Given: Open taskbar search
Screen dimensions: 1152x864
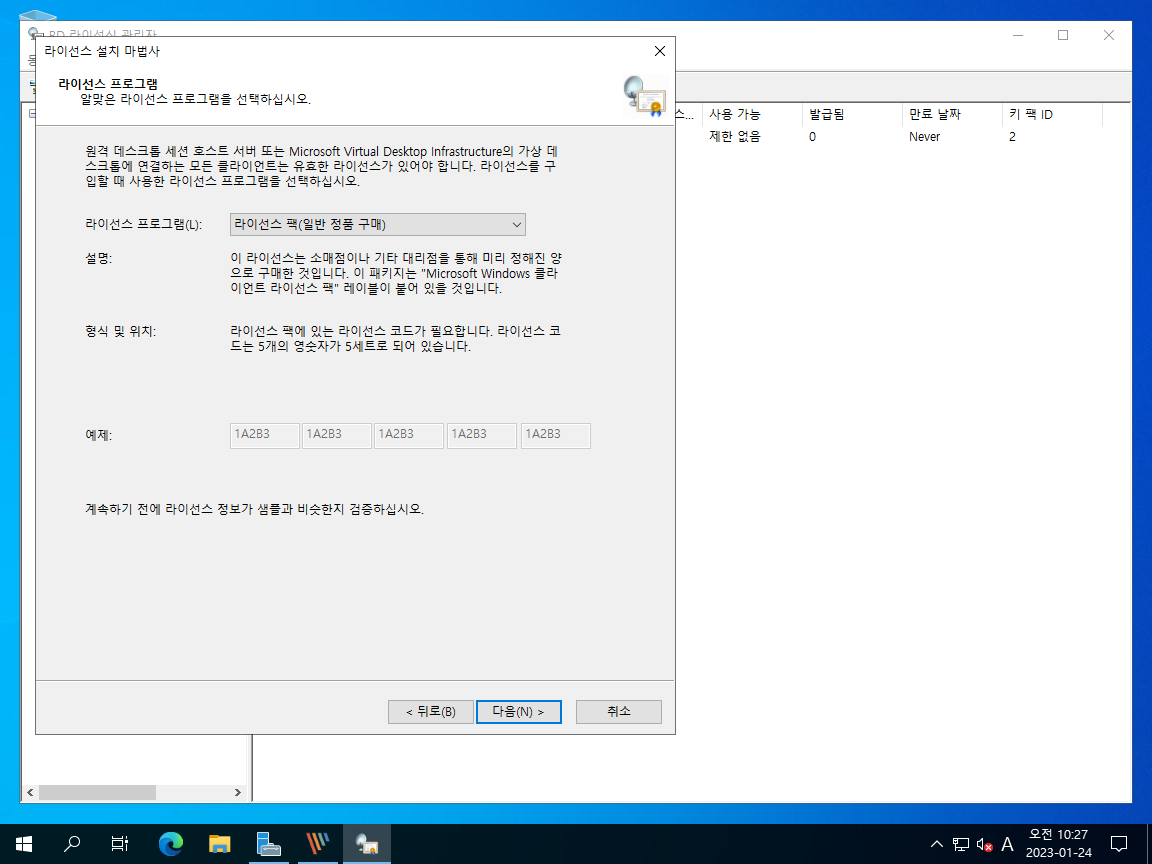Looking at the screenshot, I should click(72, 843).
